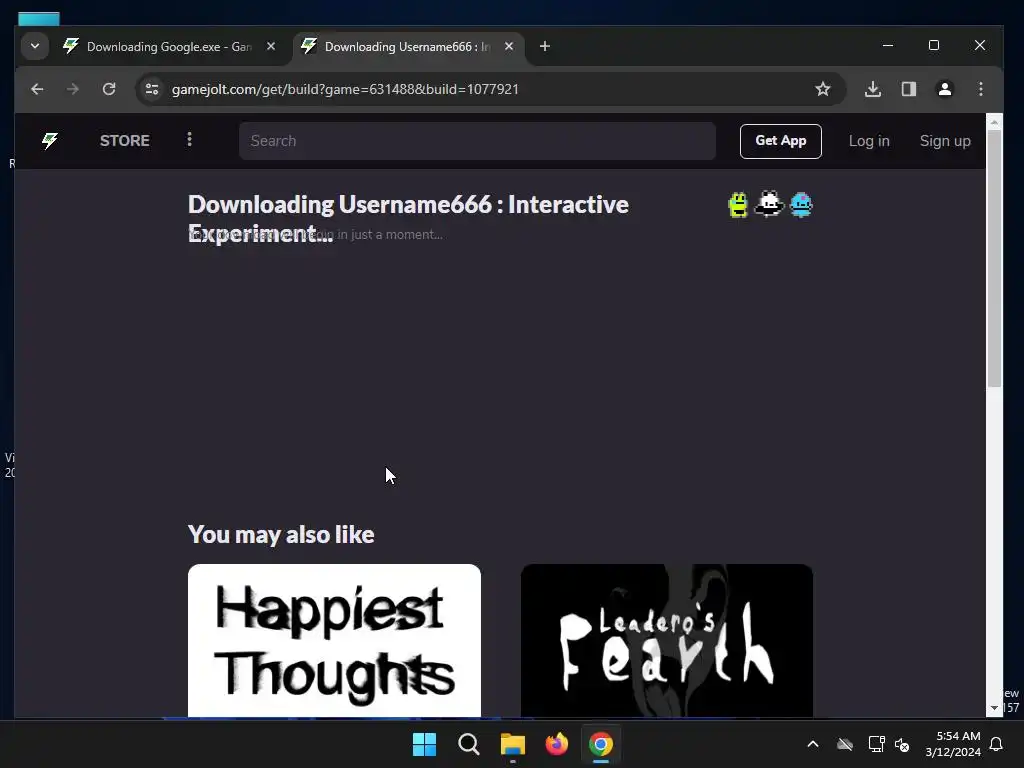Close the Downloading Google.exe tab
Screen dimensions: 1024x768
[x=271, y=46]
